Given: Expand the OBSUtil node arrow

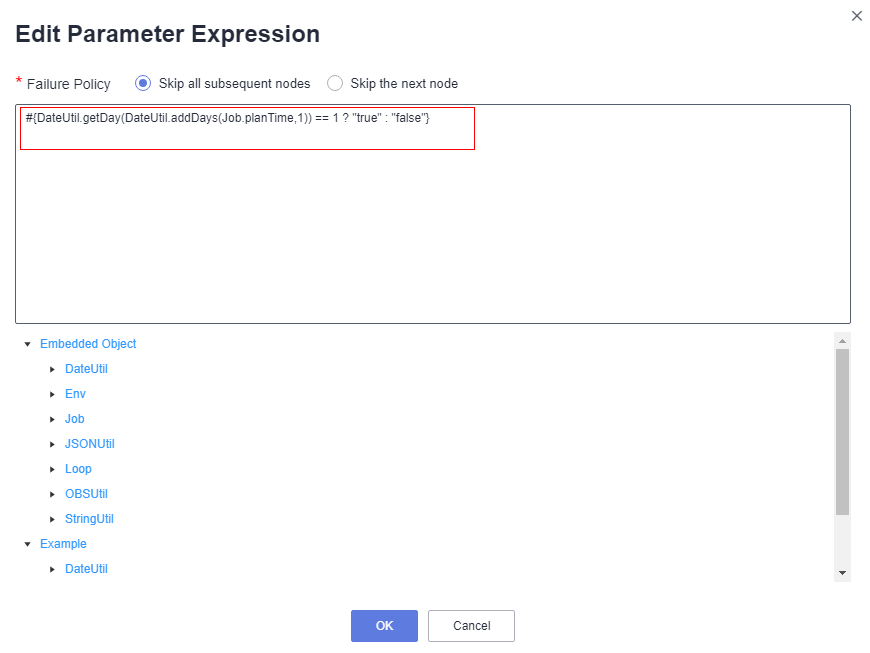Looking at the screenshot, I should [52, 494].
